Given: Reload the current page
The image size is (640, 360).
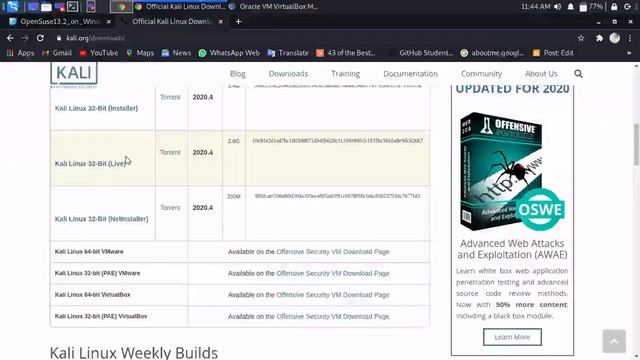Looking at the screenshot, I should click(40, 38).
